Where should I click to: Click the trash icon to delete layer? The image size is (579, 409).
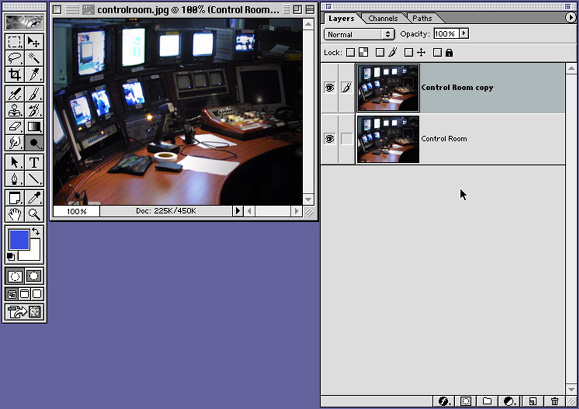point(554,401)
